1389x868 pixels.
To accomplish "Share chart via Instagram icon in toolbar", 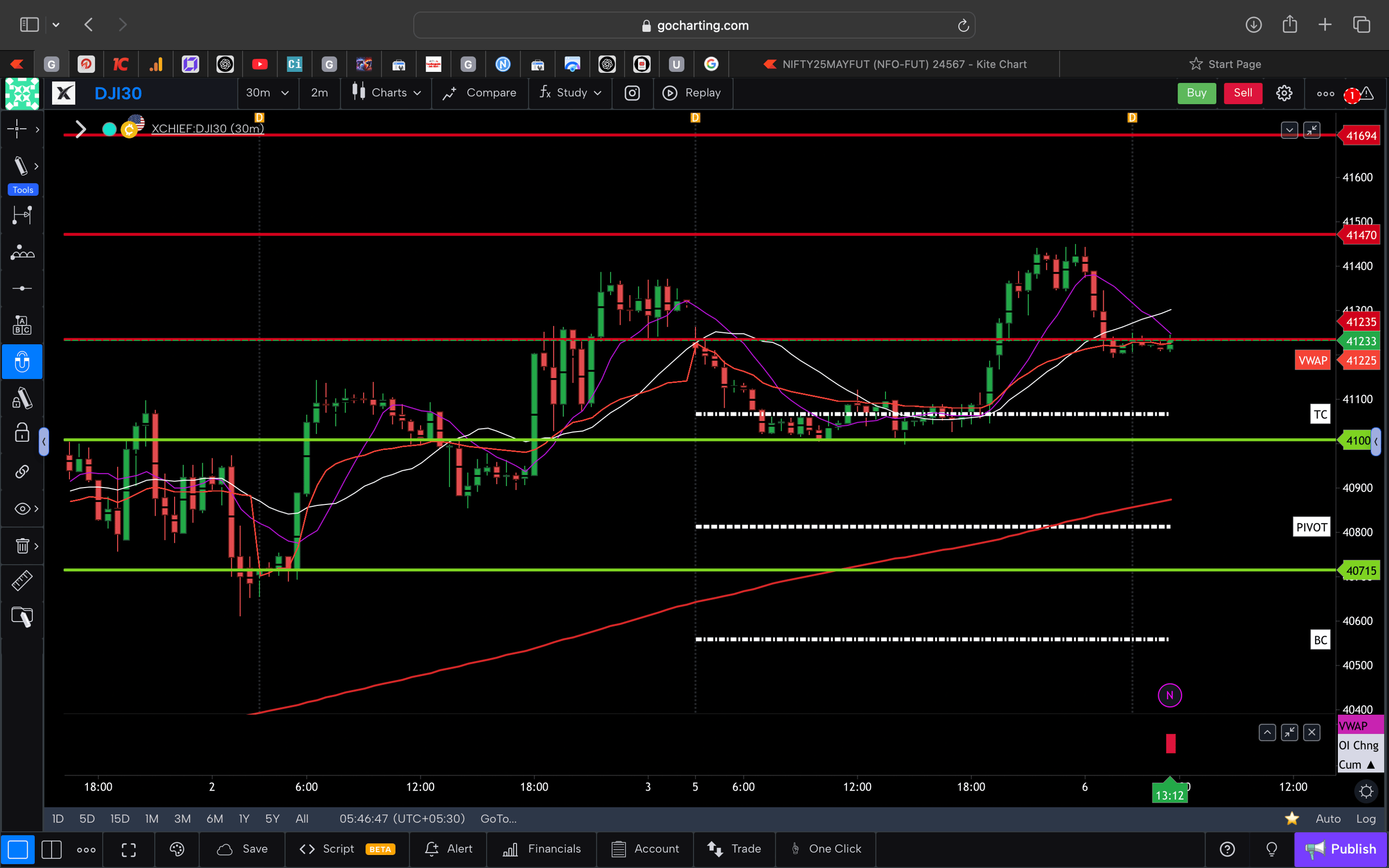I will (632, 93).
